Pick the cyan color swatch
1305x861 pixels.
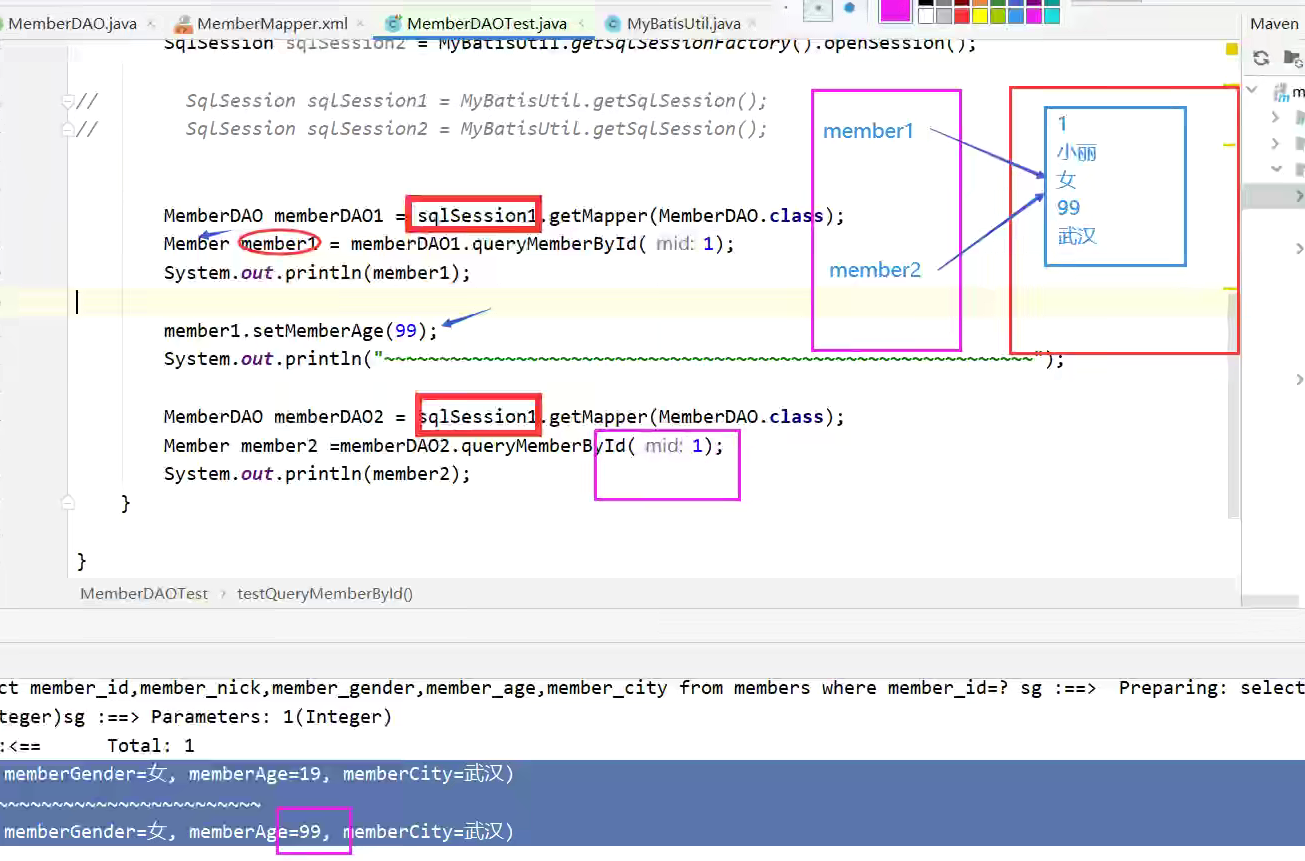[1052, 16]
